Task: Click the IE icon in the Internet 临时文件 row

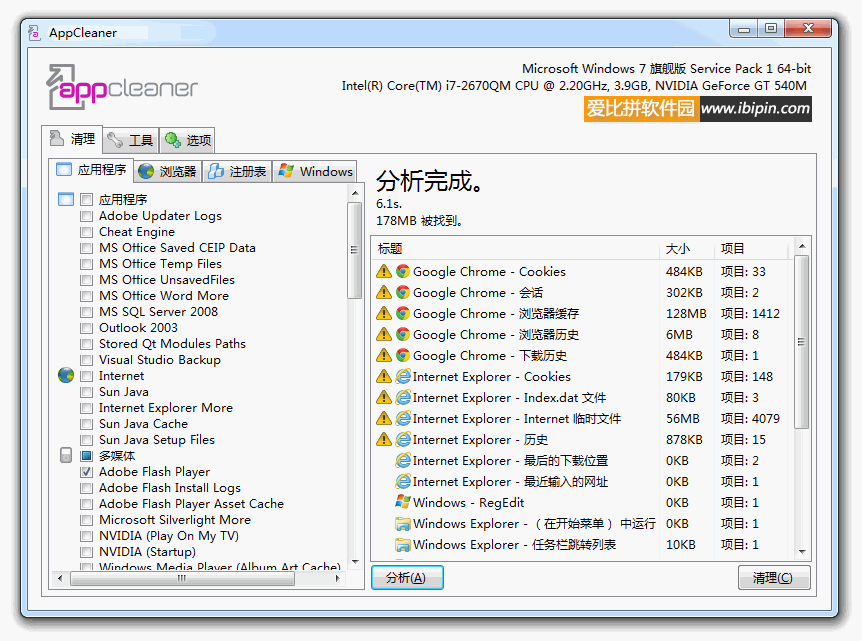Action: [x=403, y=418]
